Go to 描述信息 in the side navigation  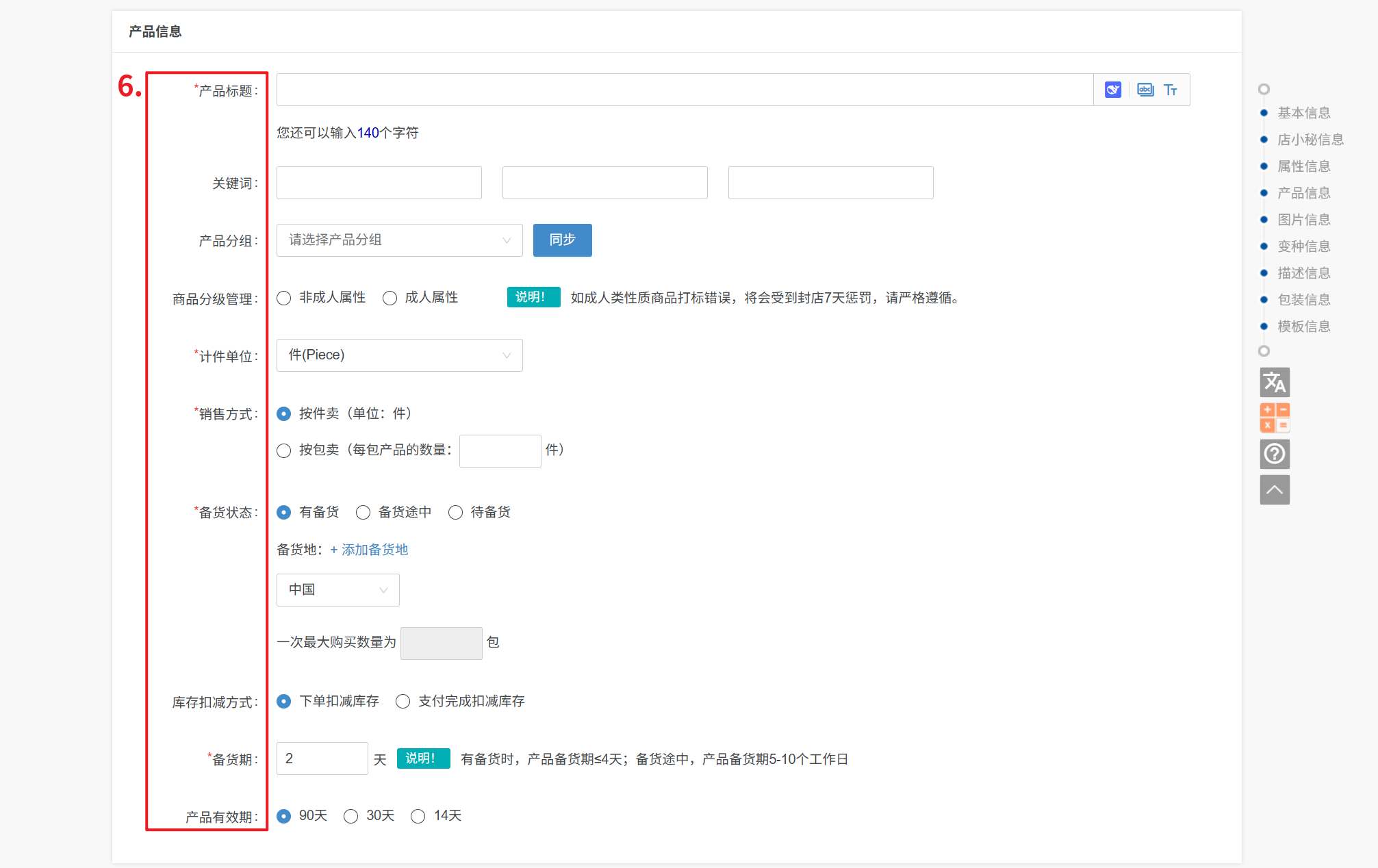click(x=1303, y=273)
